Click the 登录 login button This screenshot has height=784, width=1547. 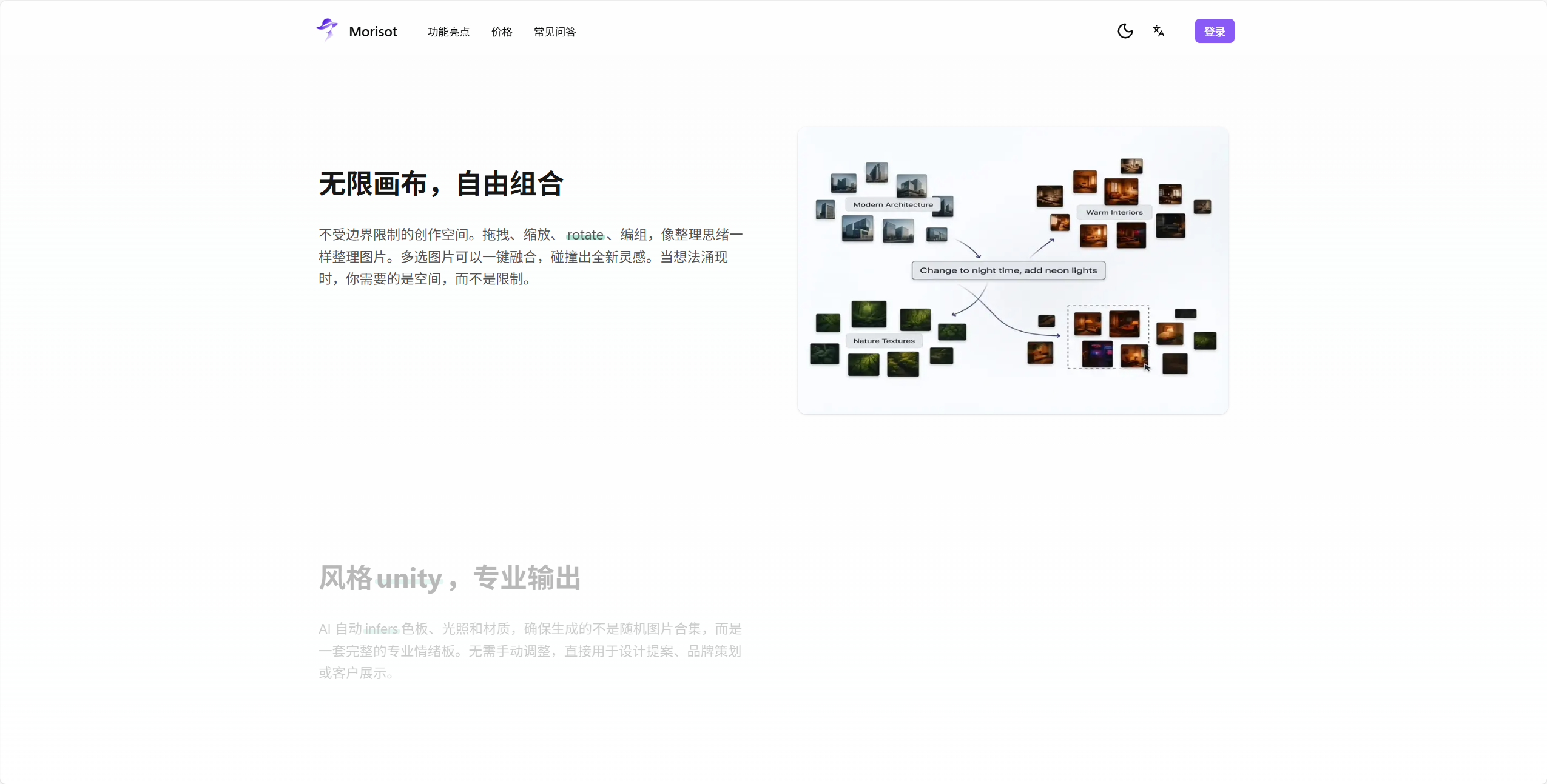(x=1215, y=31)
